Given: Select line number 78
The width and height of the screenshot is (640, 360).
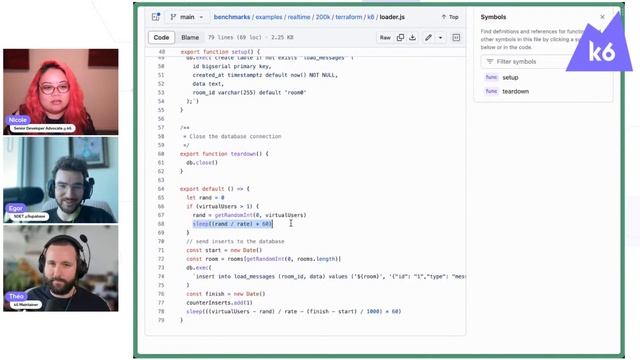Looking at the screenshot, I should coord(161,311).
